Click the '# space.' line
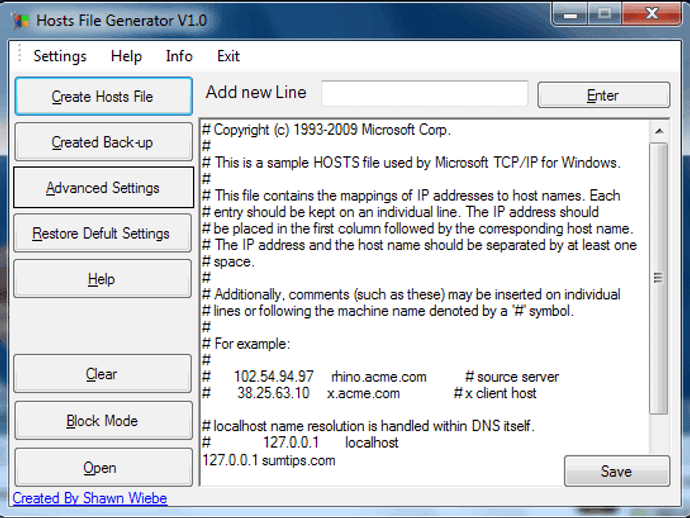Screen dimensions: 690x518 pyautogui.click(x=228, y=262)
